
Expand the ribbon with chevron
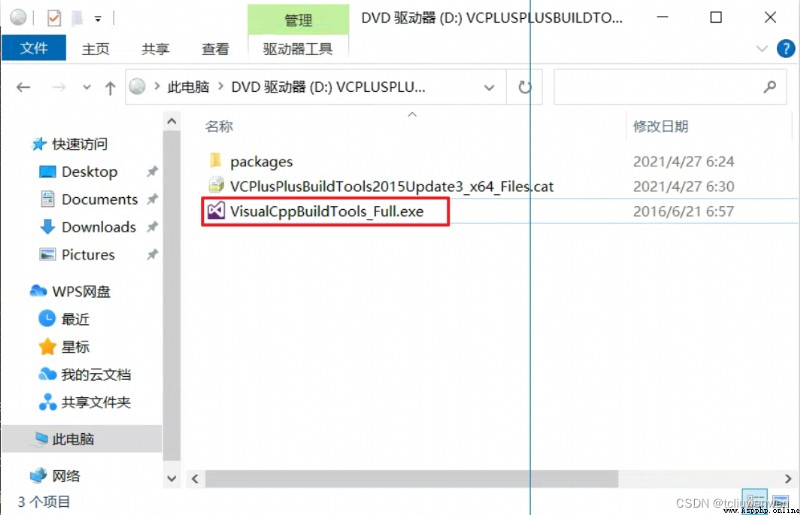[762, 49]
